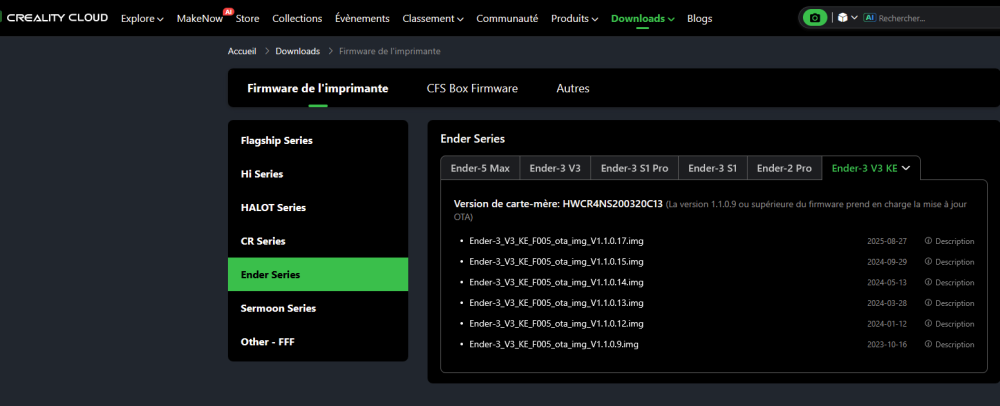The height and width of the screenshot is (406, 1000).
Task: Open the cube search-type dropdown arrow
Action: [855, 18]
